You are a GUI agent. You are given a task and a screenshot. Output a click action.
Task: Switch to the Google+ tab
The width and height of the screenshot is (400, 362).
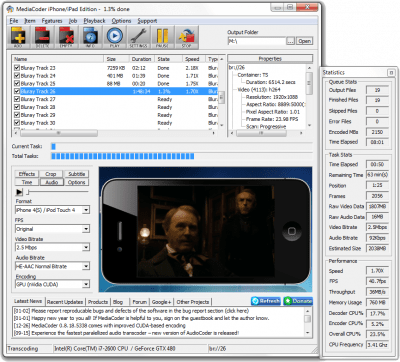click(x=161, y=302)
